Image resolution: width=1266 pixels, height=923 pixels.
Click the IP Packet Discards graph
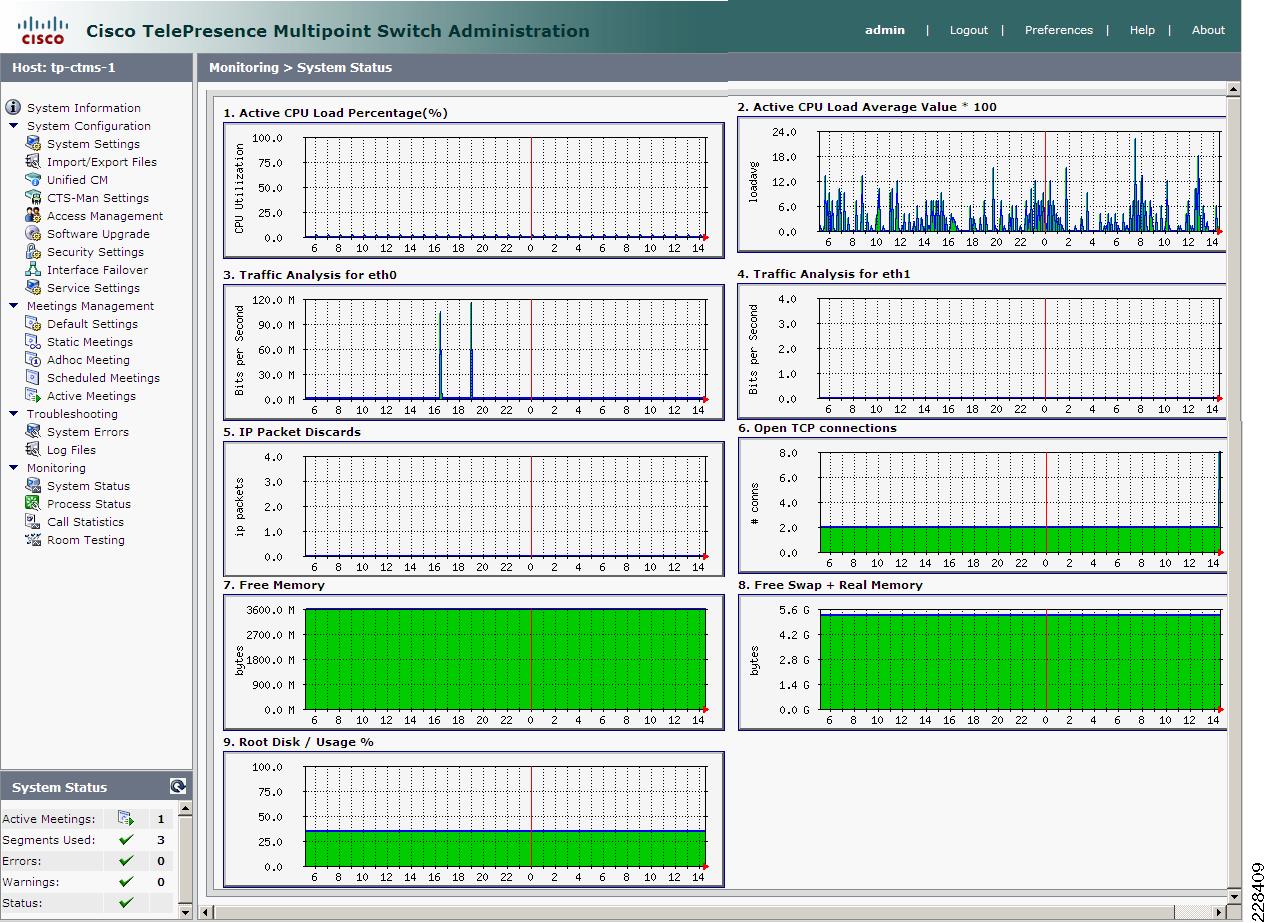click(474, 509)
